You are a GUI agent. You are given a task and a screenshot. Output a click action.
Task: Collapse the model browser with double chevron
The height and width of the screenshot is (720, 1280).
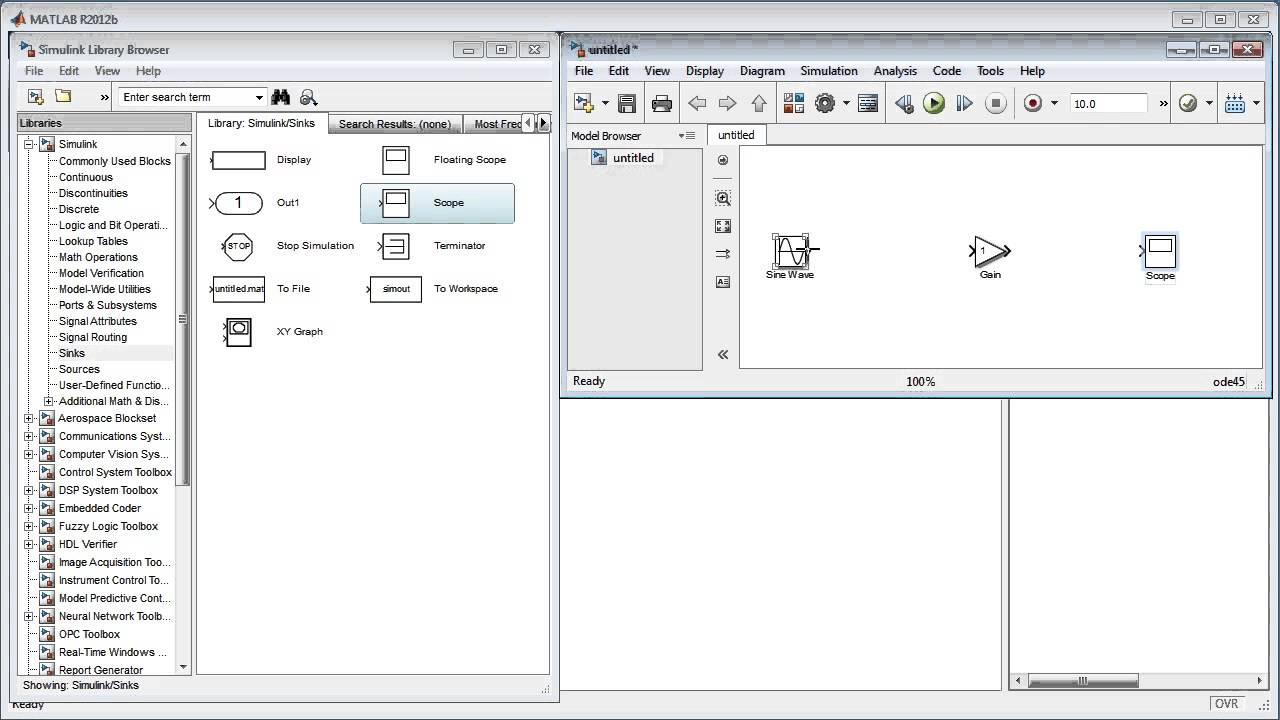click(723, 354)
